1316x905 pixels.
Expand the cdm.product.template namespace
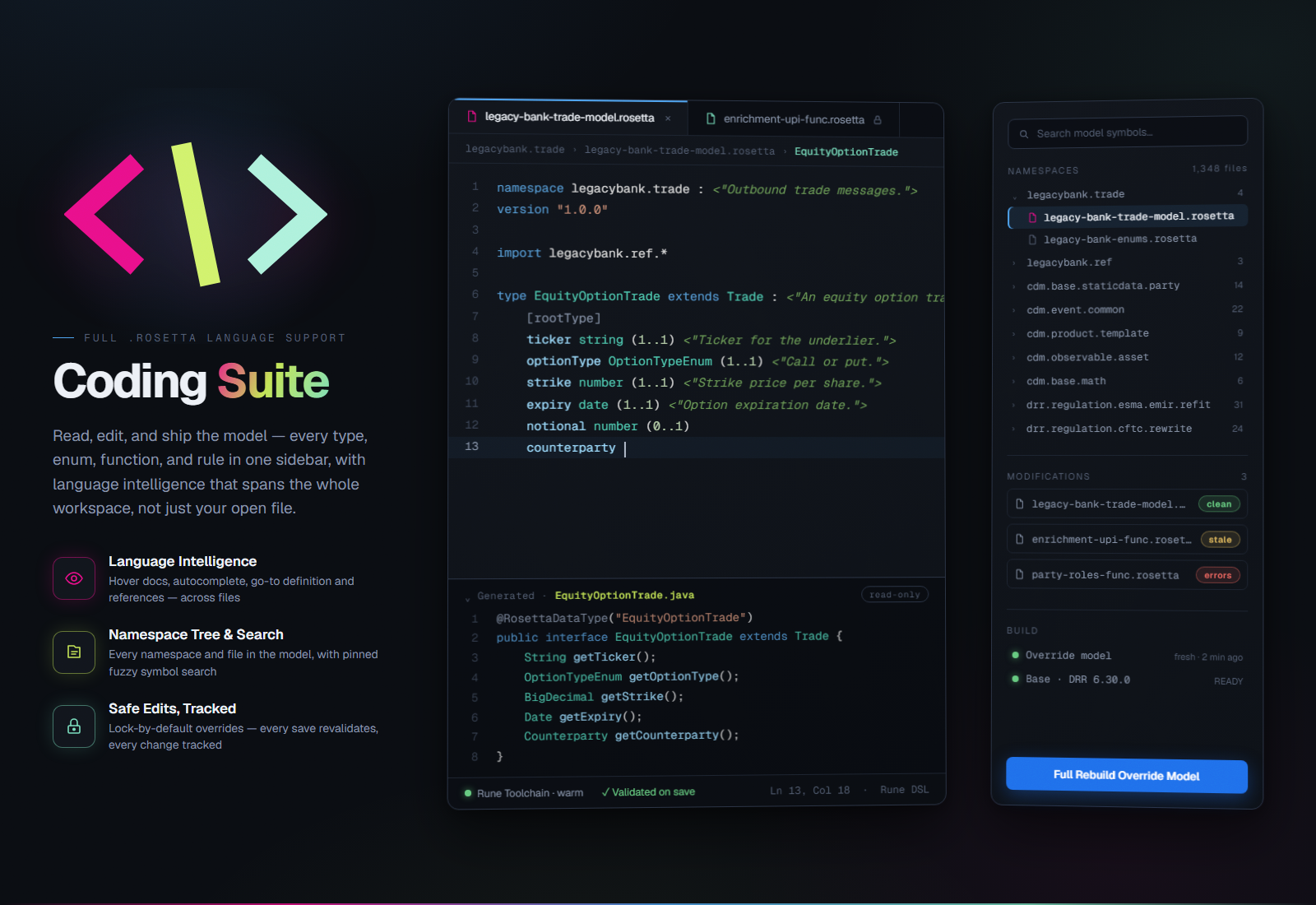pos(1014,335)
